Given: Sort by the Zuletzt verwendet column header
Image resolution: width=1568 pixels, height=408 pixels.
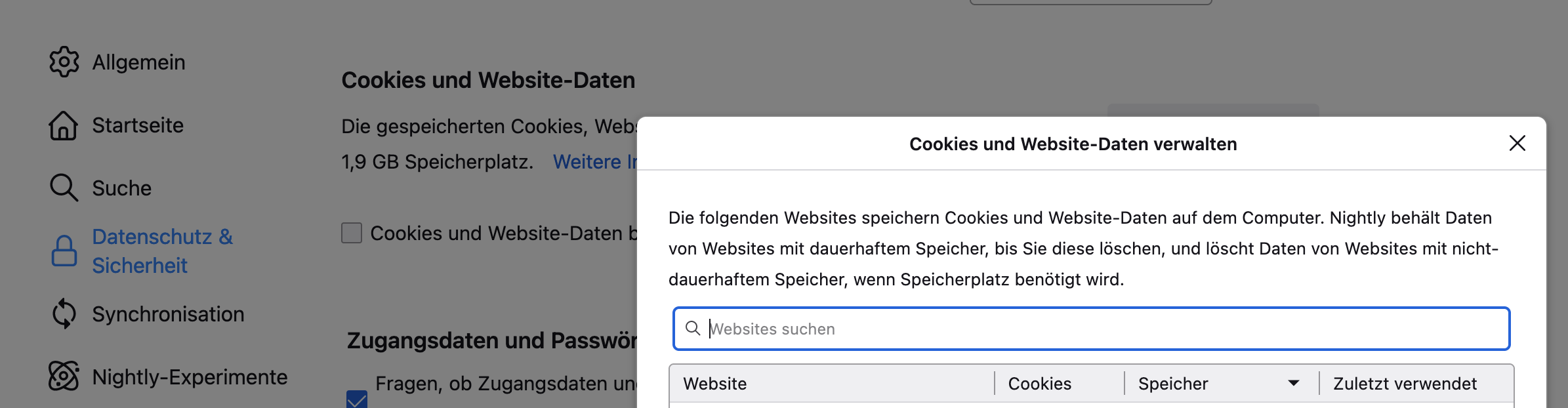Looking at the screenshot, I should point(1405,384).
